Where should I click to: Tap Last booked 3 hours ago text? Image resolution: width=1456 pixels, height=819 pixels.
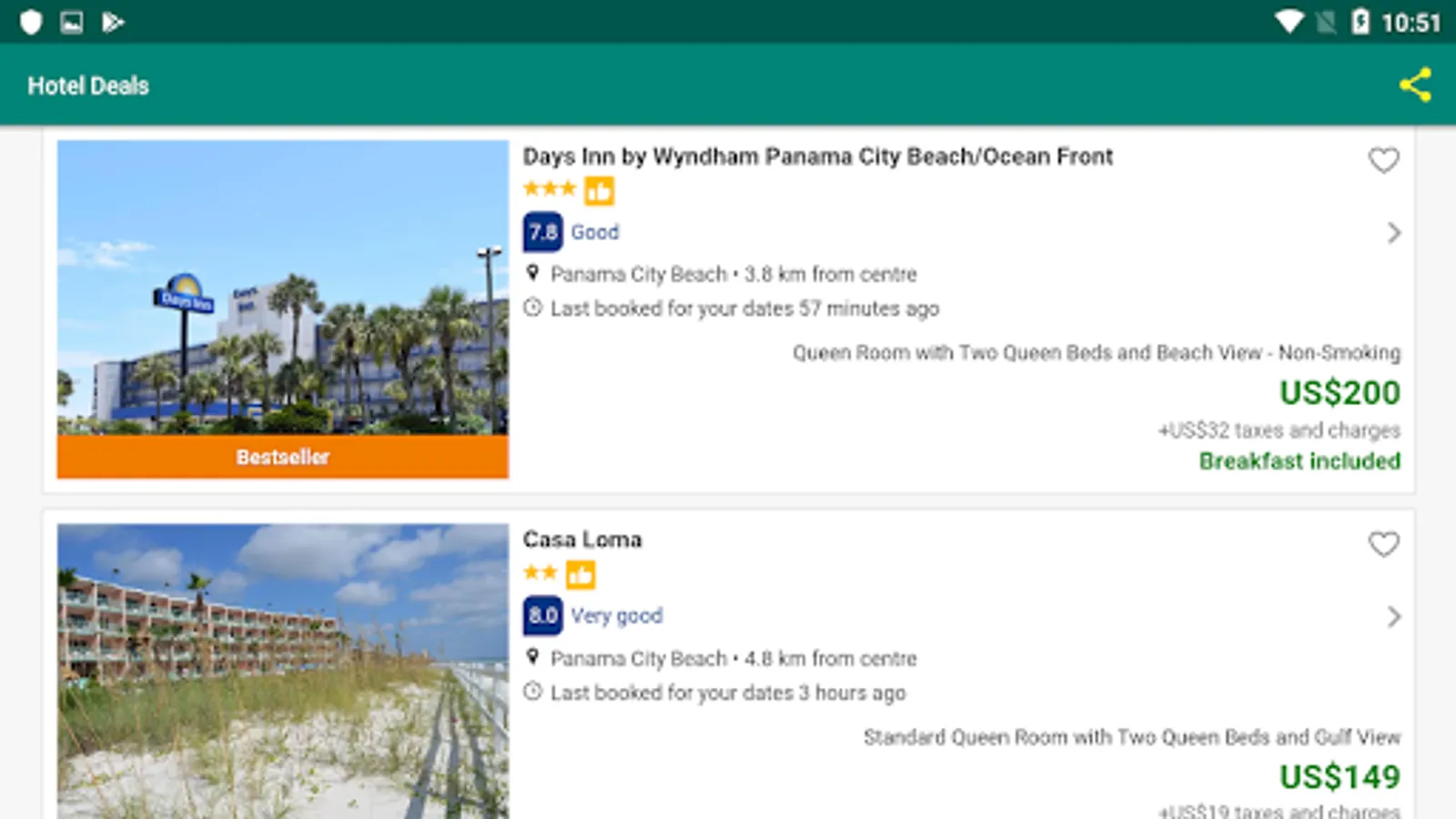pos(728,693)
